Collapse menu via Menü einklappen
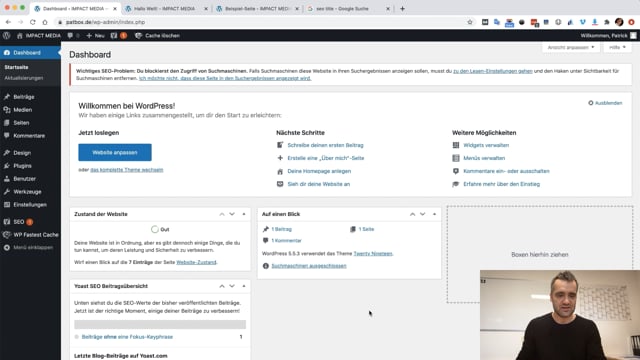 (x=33, y=247)
